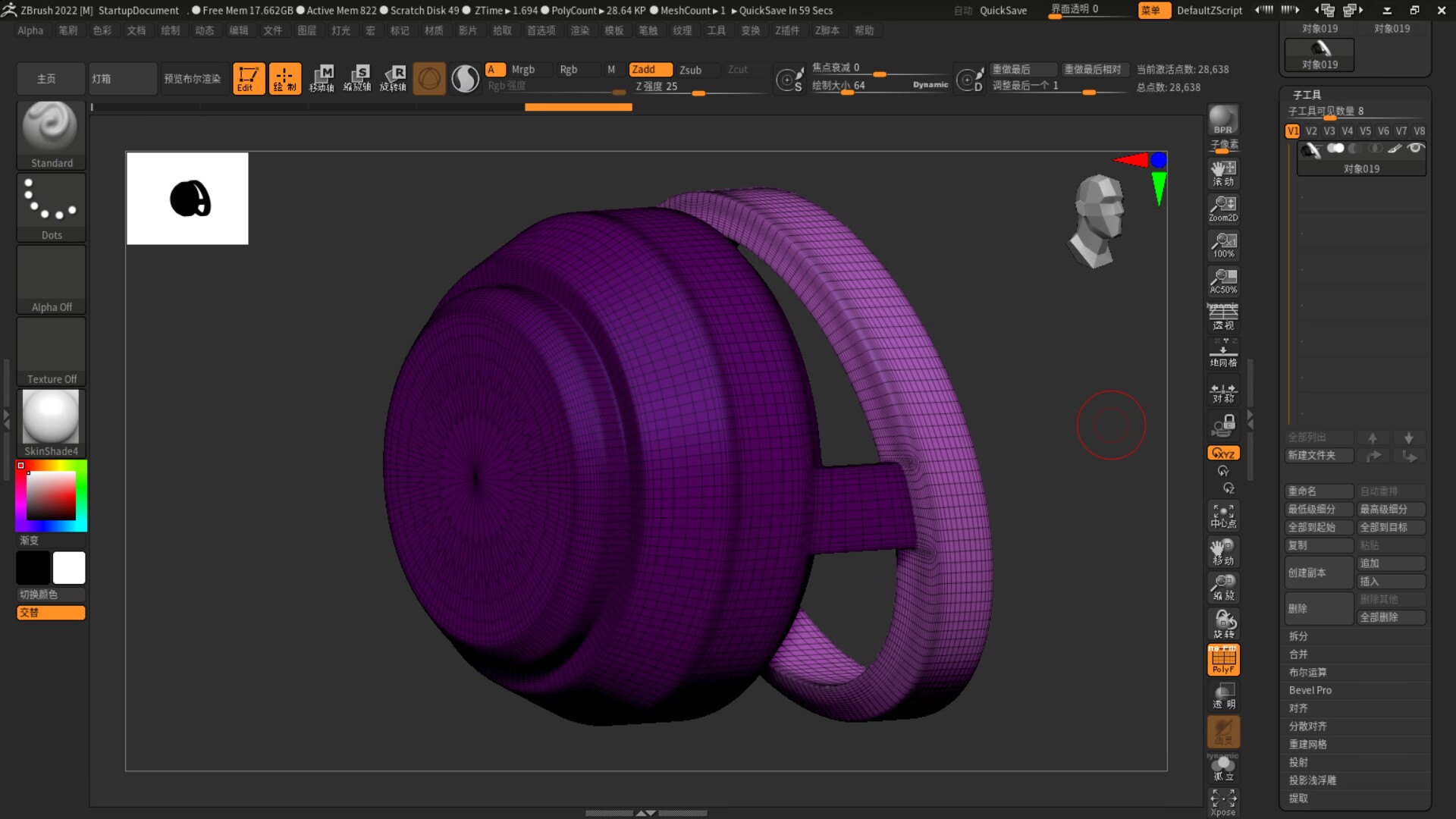
Task: Open the 笔刷 menu
Action: [x=67, y=30]
